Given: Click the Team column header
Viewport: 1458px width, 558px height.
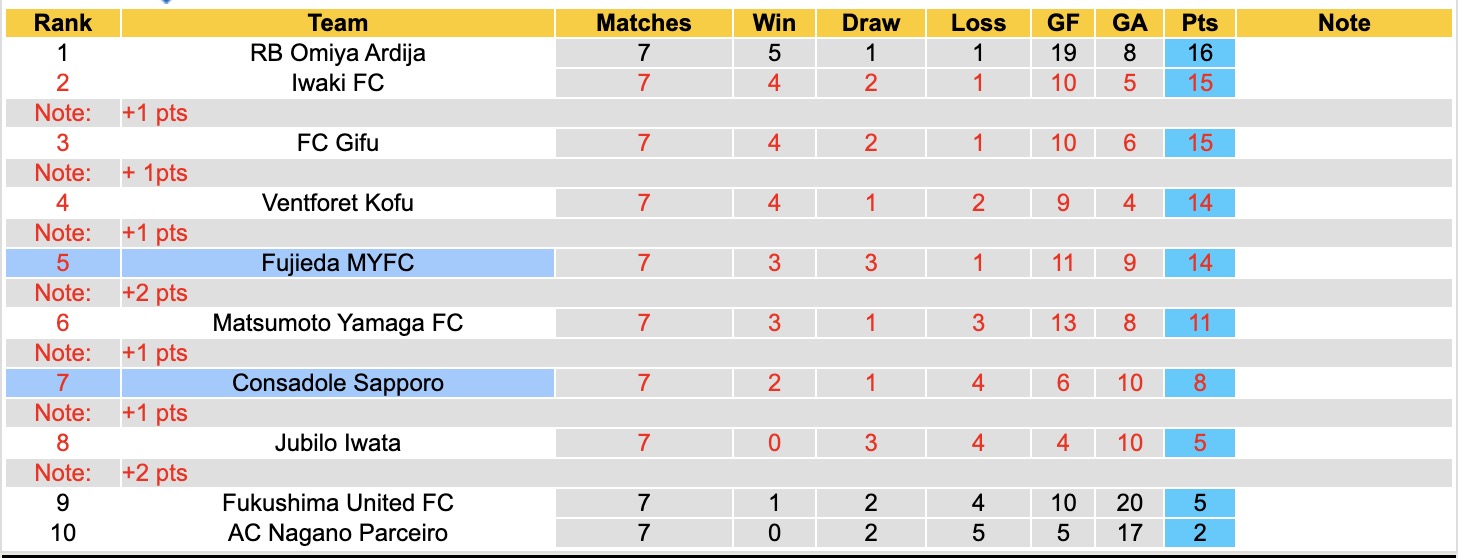Looking at the screenshot, I should point(338,23).
